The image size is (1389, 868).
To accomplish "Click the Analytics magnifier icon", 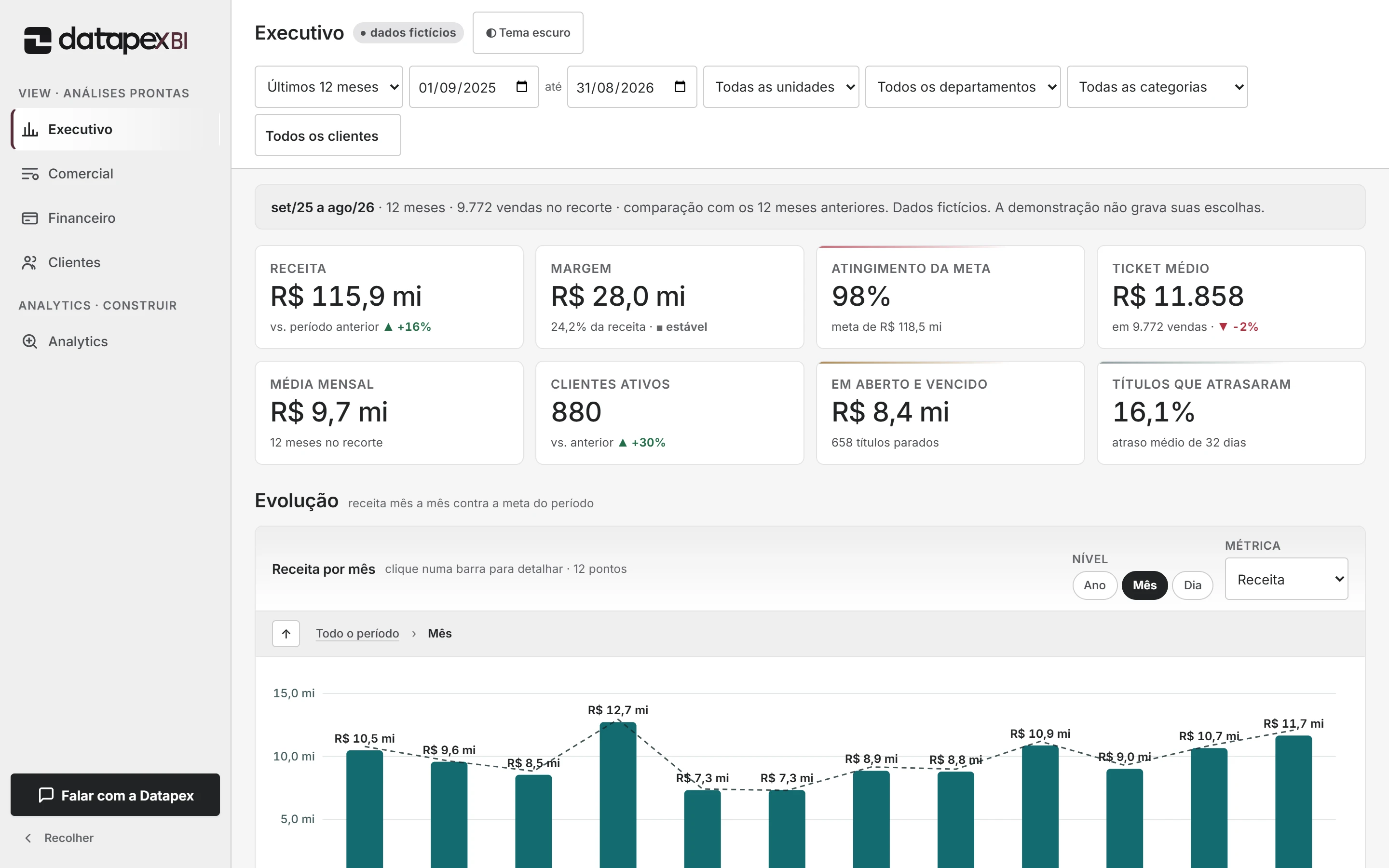I will pos(30,341).
